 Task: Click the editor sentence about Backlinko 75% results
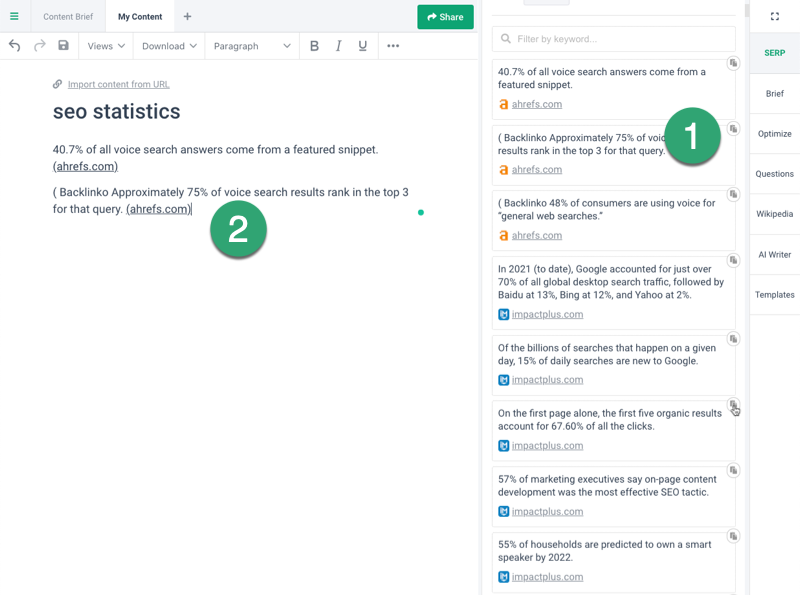[231, 201]
